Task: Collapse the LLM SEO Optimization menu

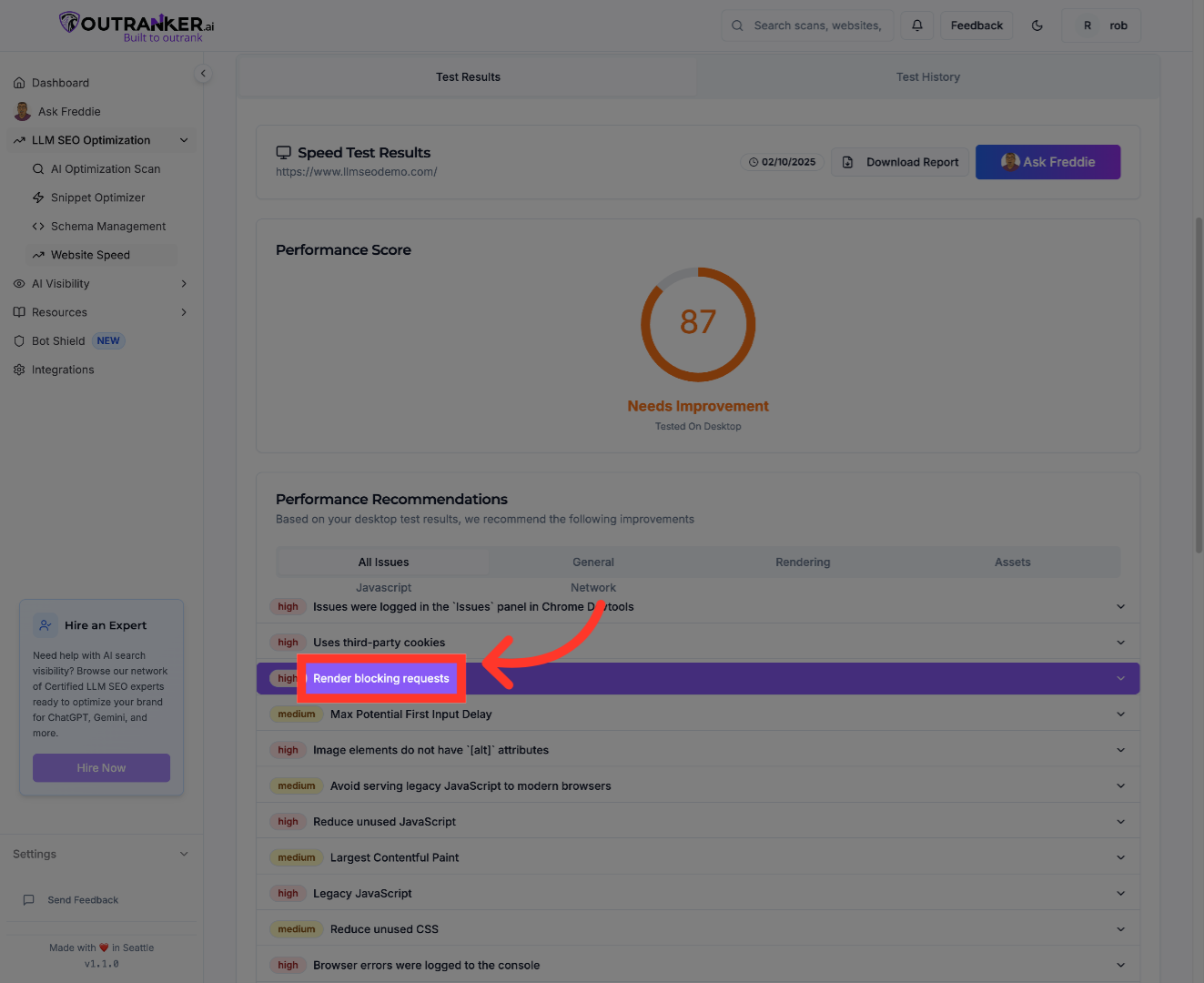Action: pos(183,139)
